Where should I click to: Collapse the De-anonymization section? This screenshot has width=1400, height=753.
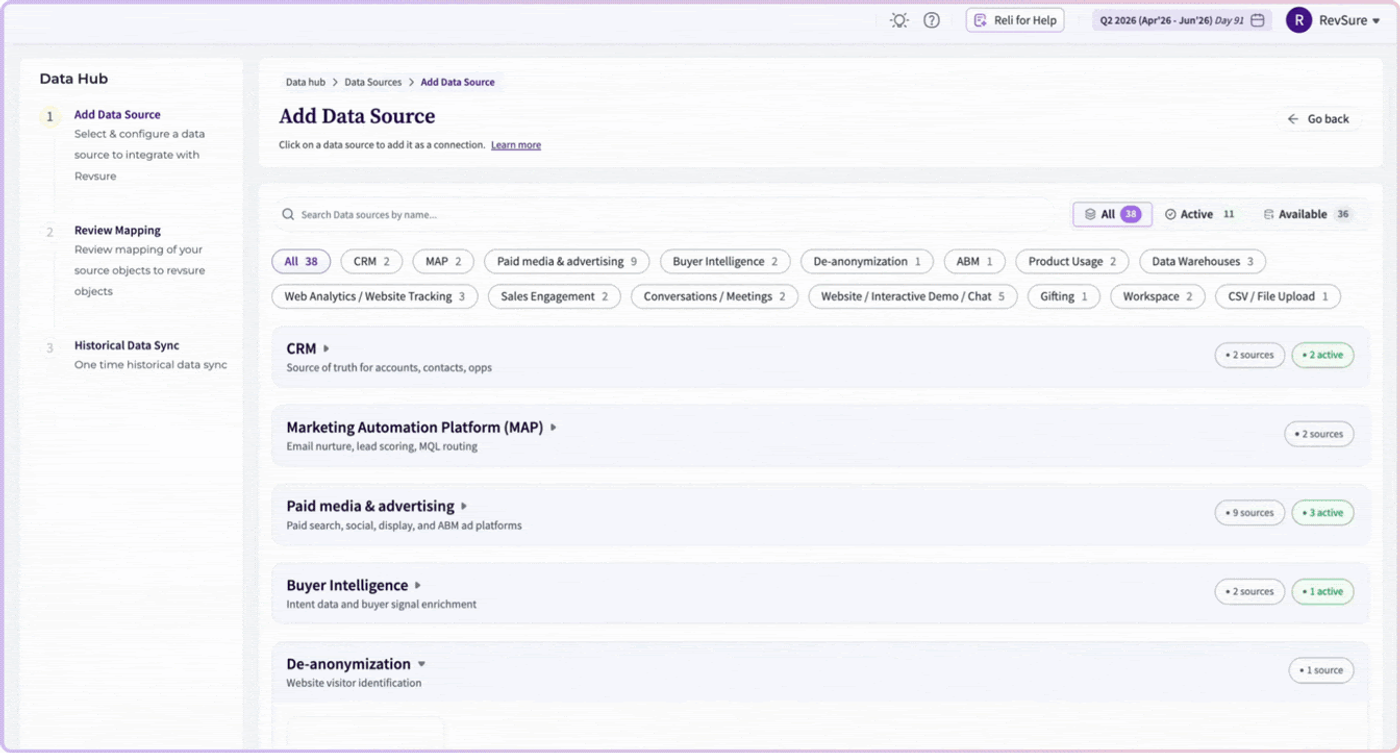coord(421,664)
